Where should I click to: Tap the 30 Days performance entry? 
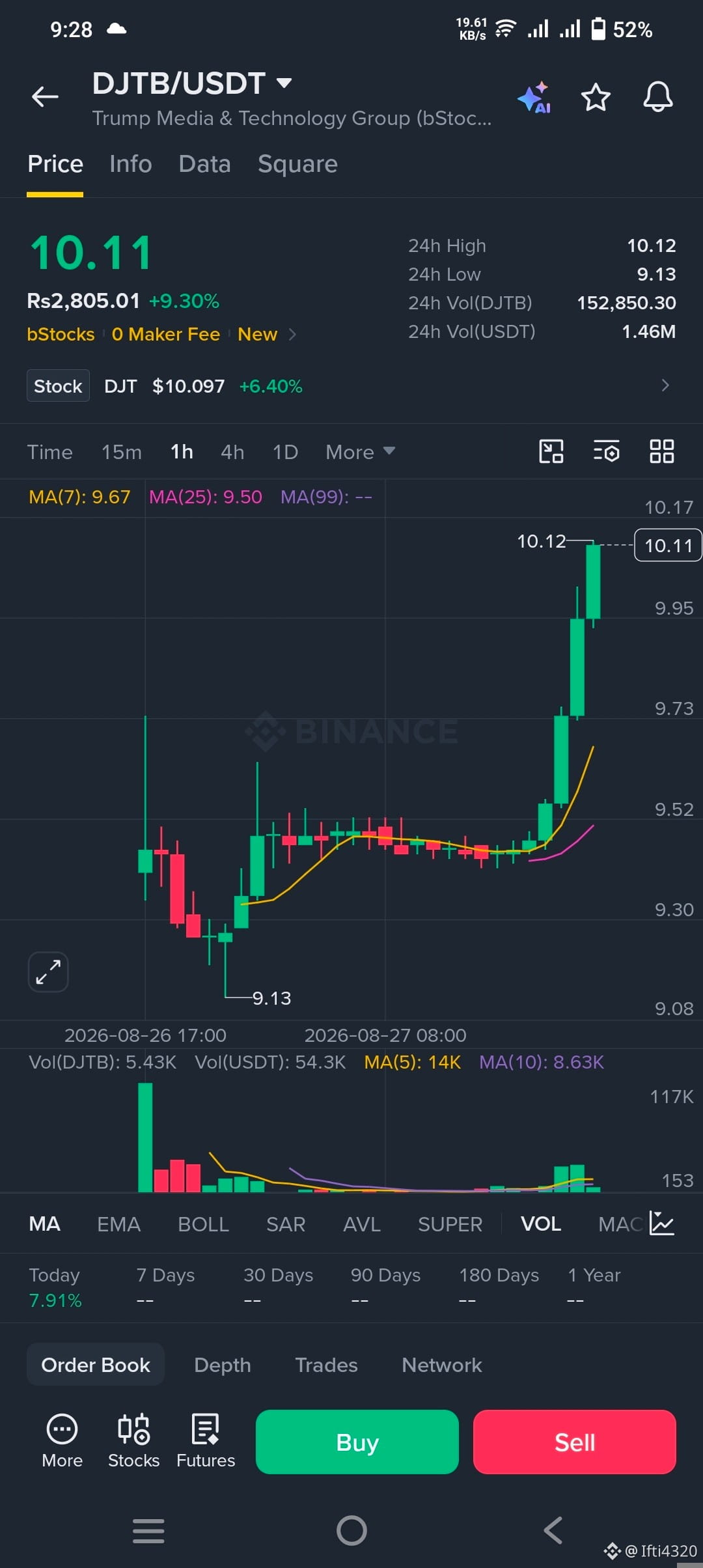pos(278,1287)
